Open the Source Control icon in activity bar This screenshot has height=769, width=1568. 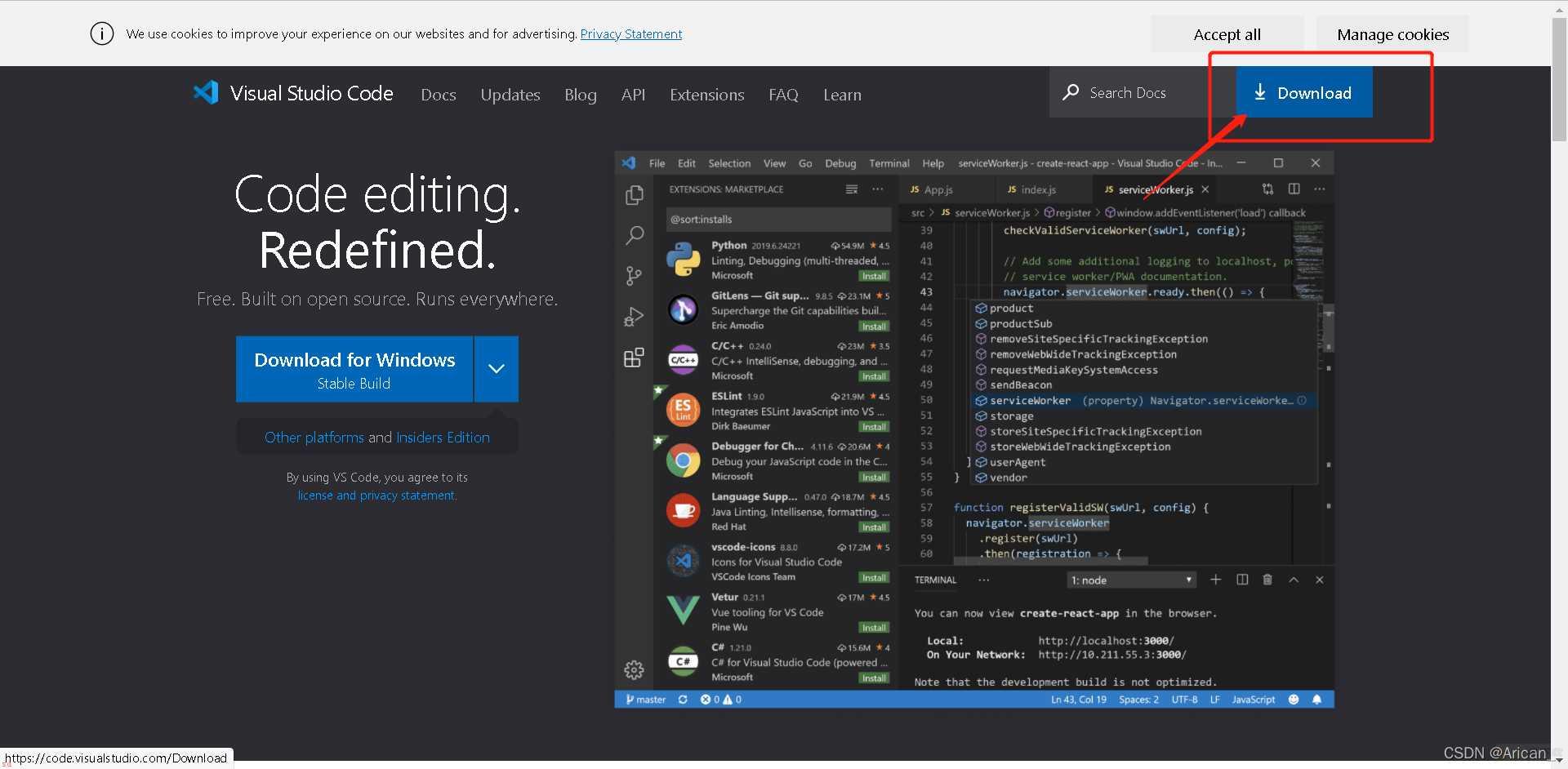[634, 276]
